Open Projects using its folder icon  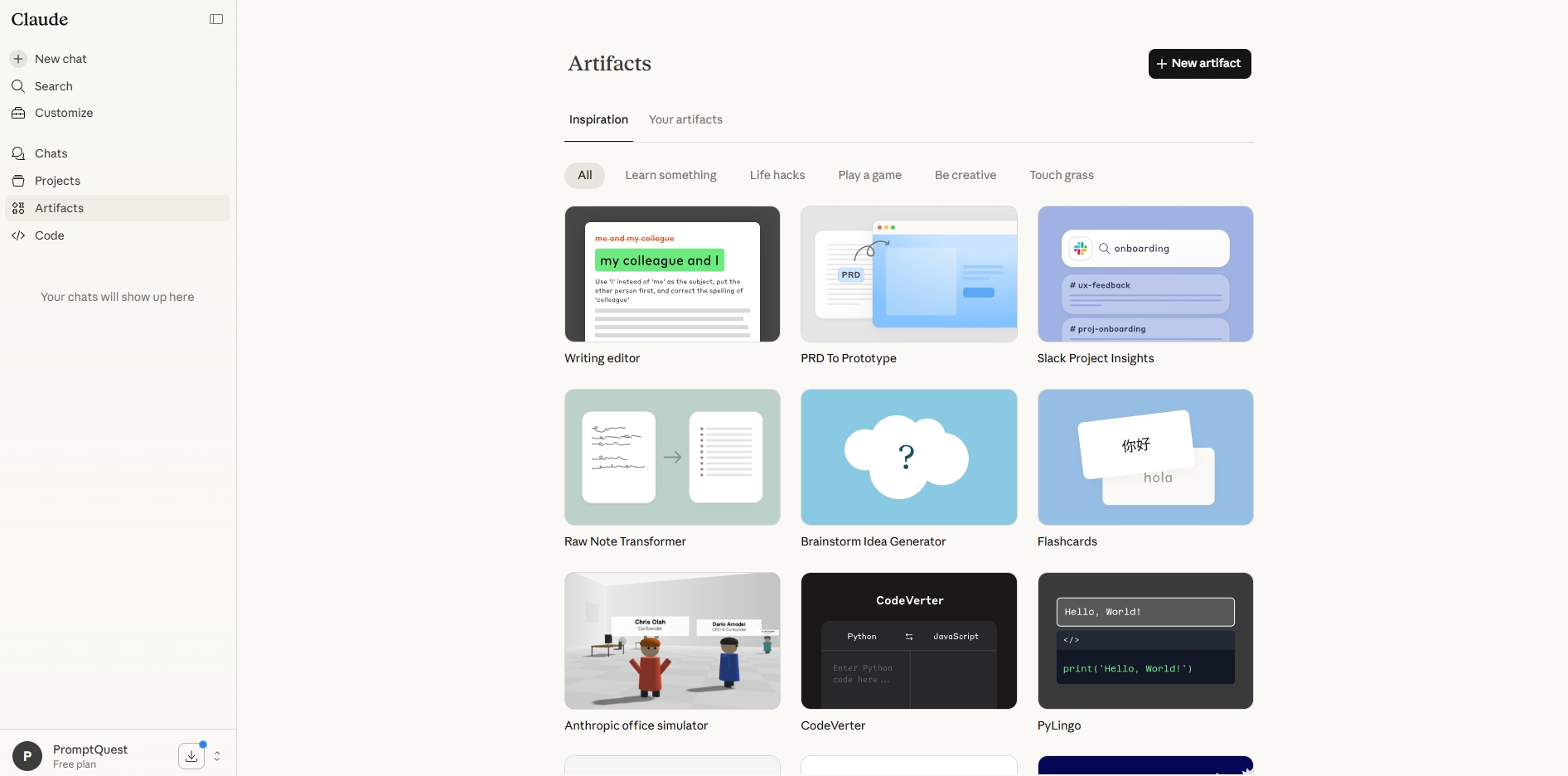[18, 181]
